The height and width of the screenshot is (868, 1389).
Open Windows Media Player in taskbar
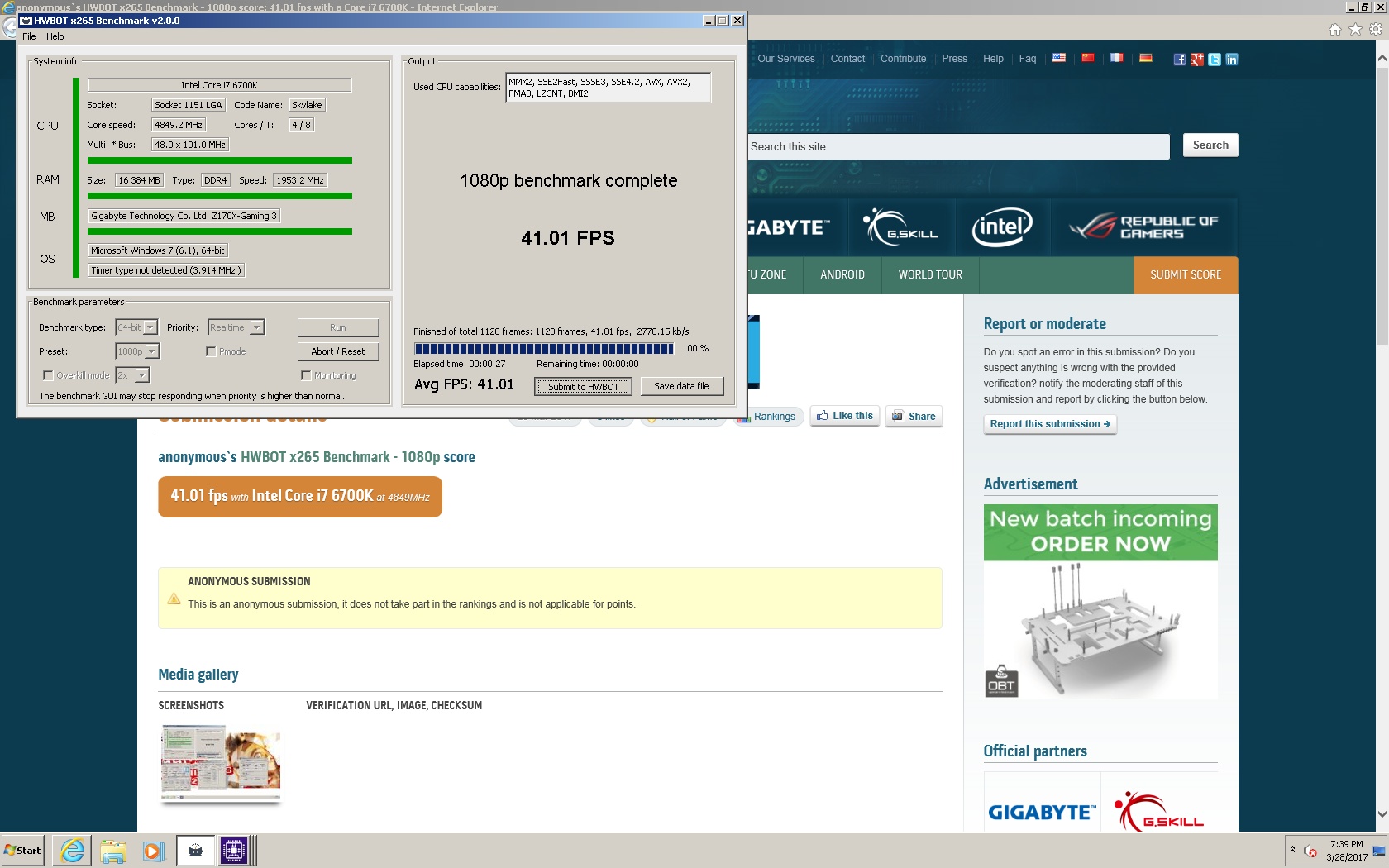pyautogui.click(x=153, y=851)
